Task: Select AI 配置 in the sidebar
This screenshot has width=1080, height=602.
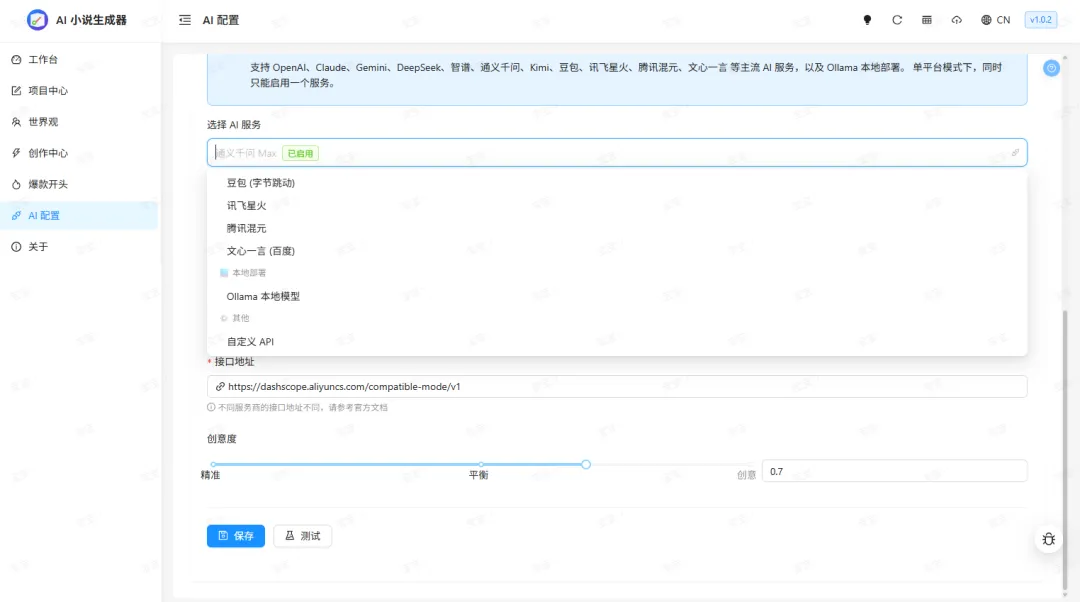Action: pos(79,216)
